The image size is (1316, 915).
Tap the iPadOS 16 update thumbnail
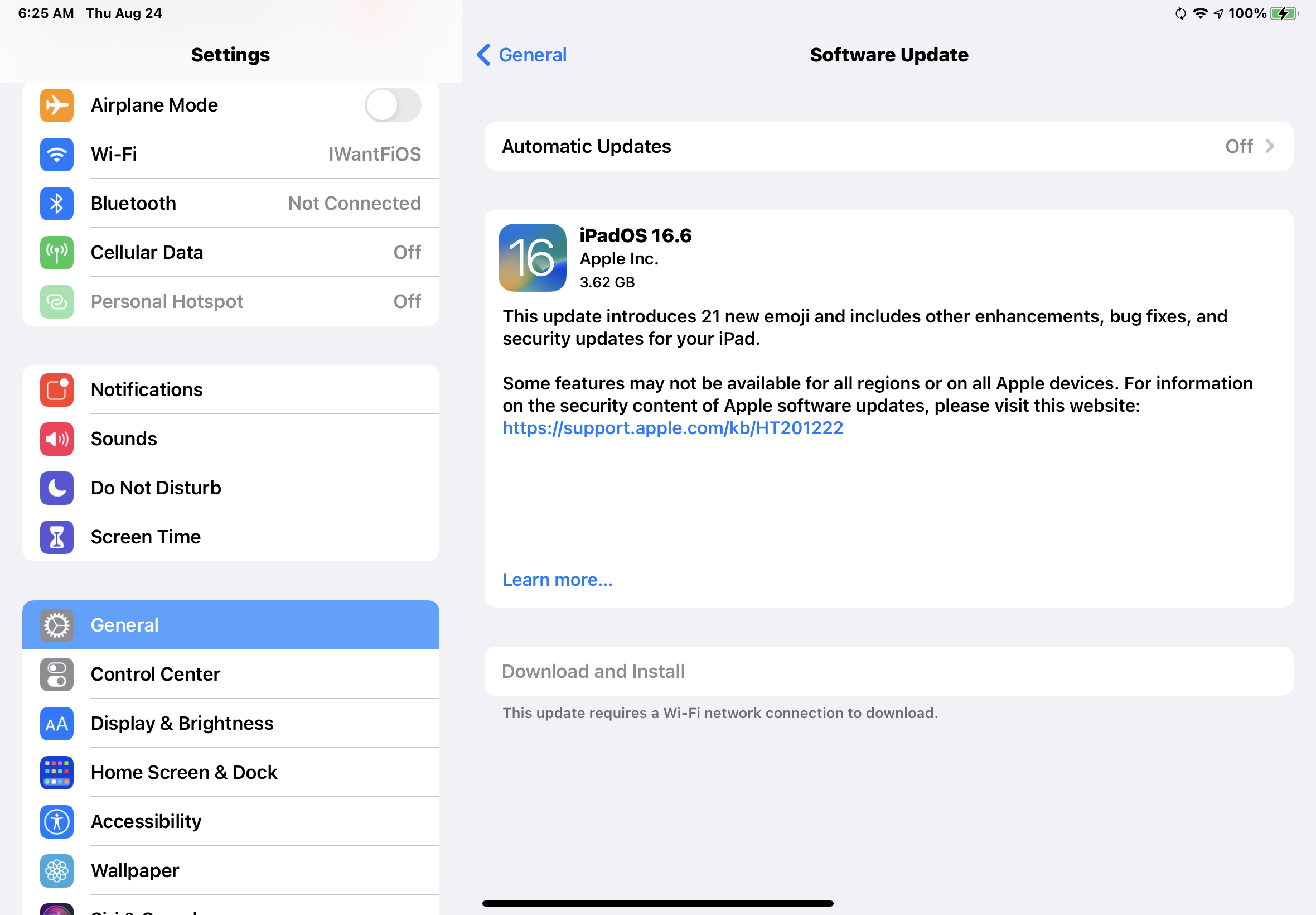point(531,258)
